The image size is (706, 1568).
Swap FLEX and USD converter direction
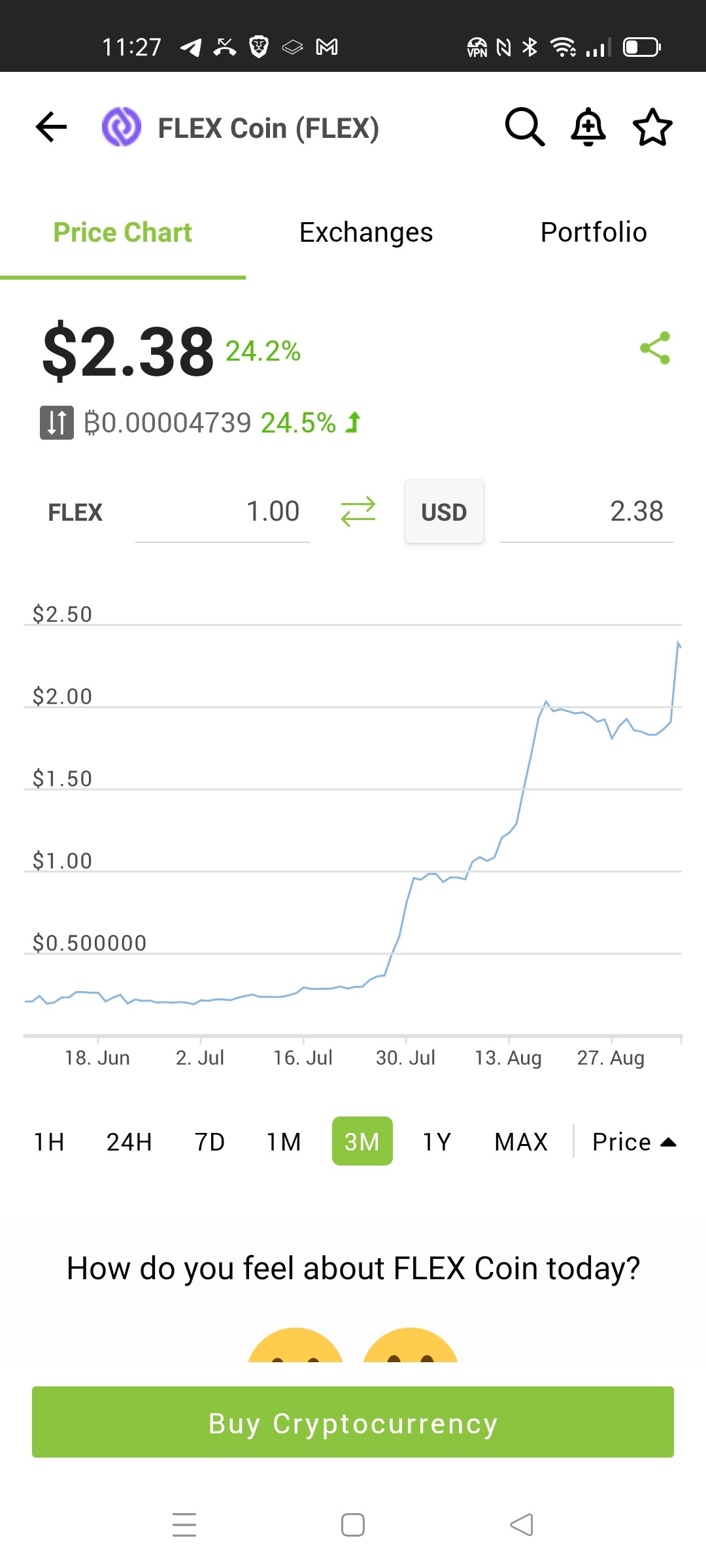coord(358,512)
